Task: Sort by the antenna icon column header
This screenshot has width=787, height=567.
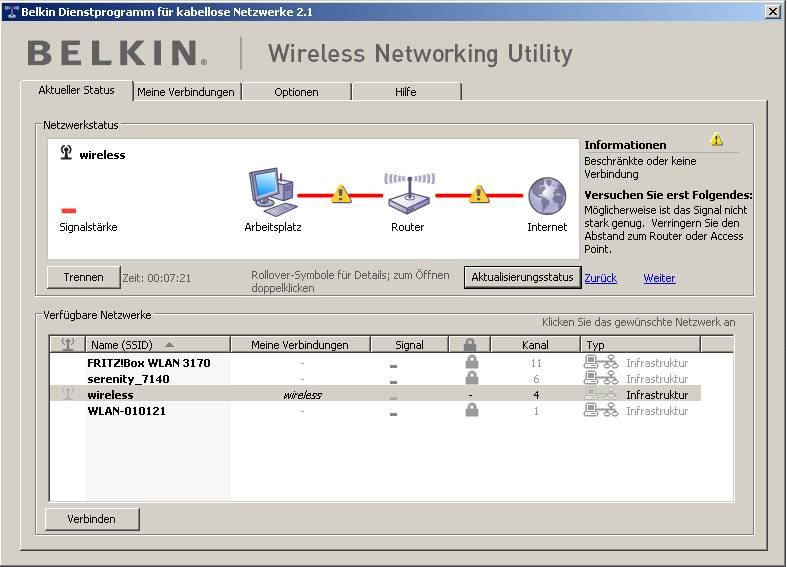Action: click(68, 344)
